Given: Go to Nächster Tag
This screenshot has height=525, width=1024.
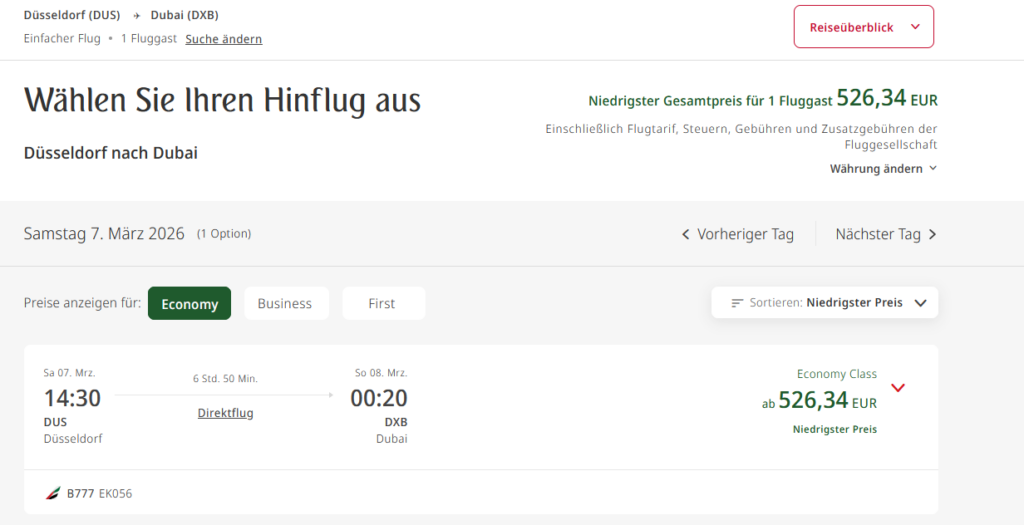Looking at the screenshot, I should click(x=886, y=234).
